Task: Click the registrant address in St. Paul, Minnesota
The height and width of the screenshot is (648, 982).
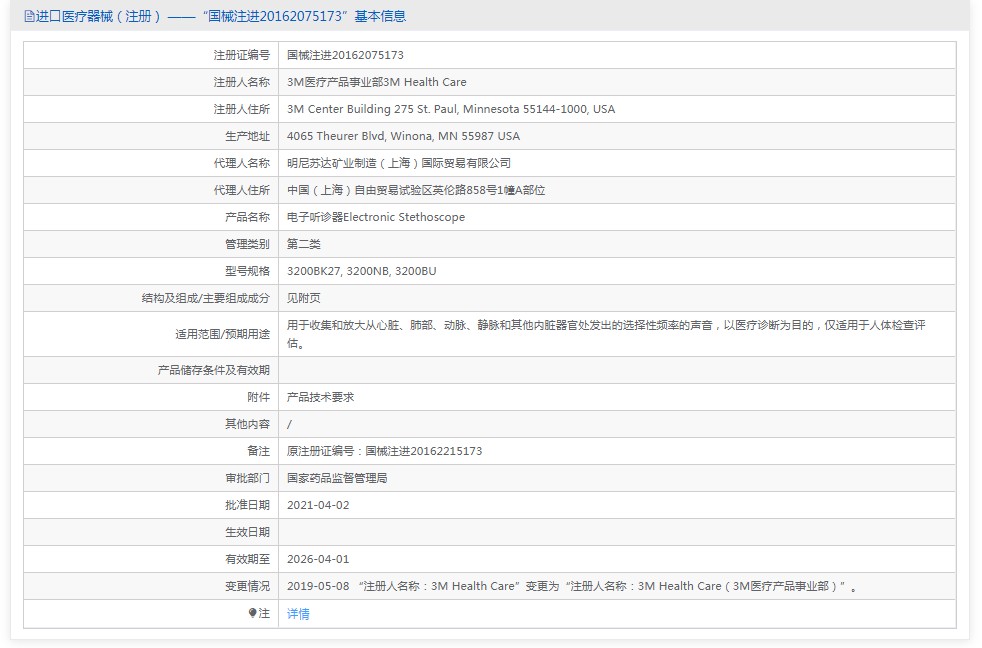Action: click(450, 110)
